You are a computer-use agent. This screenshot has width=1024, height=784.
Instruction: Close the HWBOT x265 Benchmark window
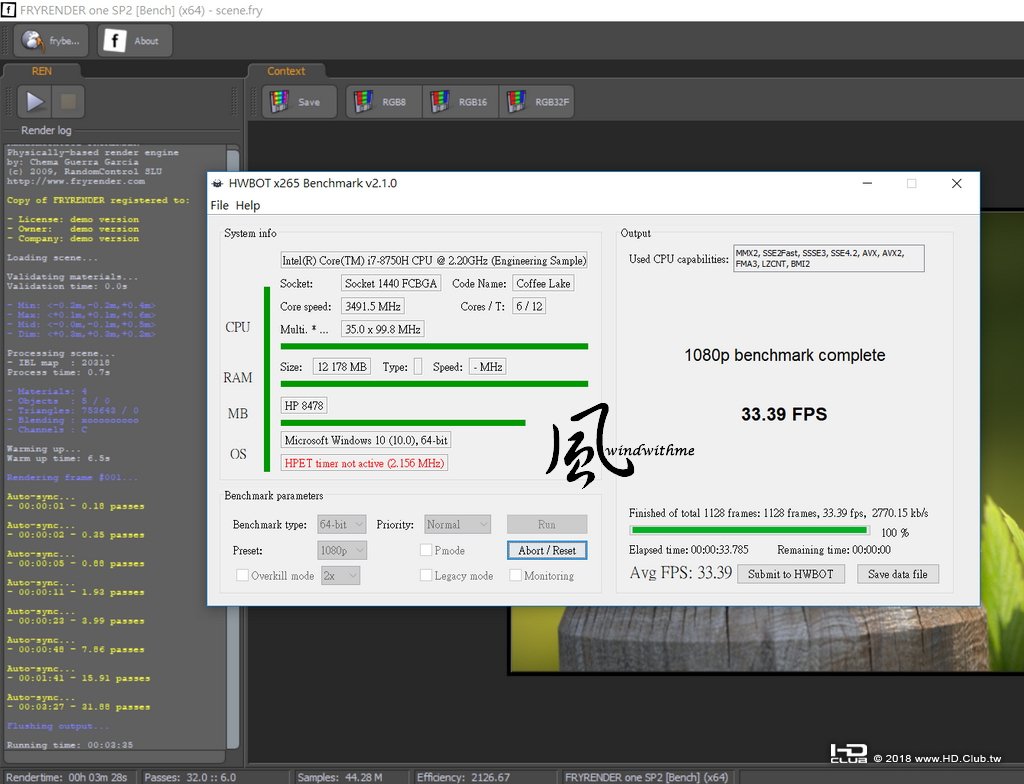point(957,184)
